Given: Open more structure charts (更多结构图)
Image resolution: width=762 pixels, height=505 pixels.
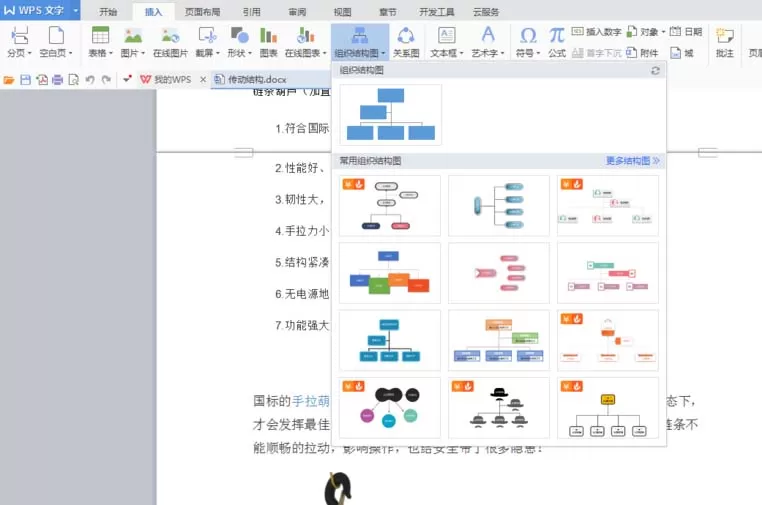Looking at the screenshot, I should [x=632, y=160].
